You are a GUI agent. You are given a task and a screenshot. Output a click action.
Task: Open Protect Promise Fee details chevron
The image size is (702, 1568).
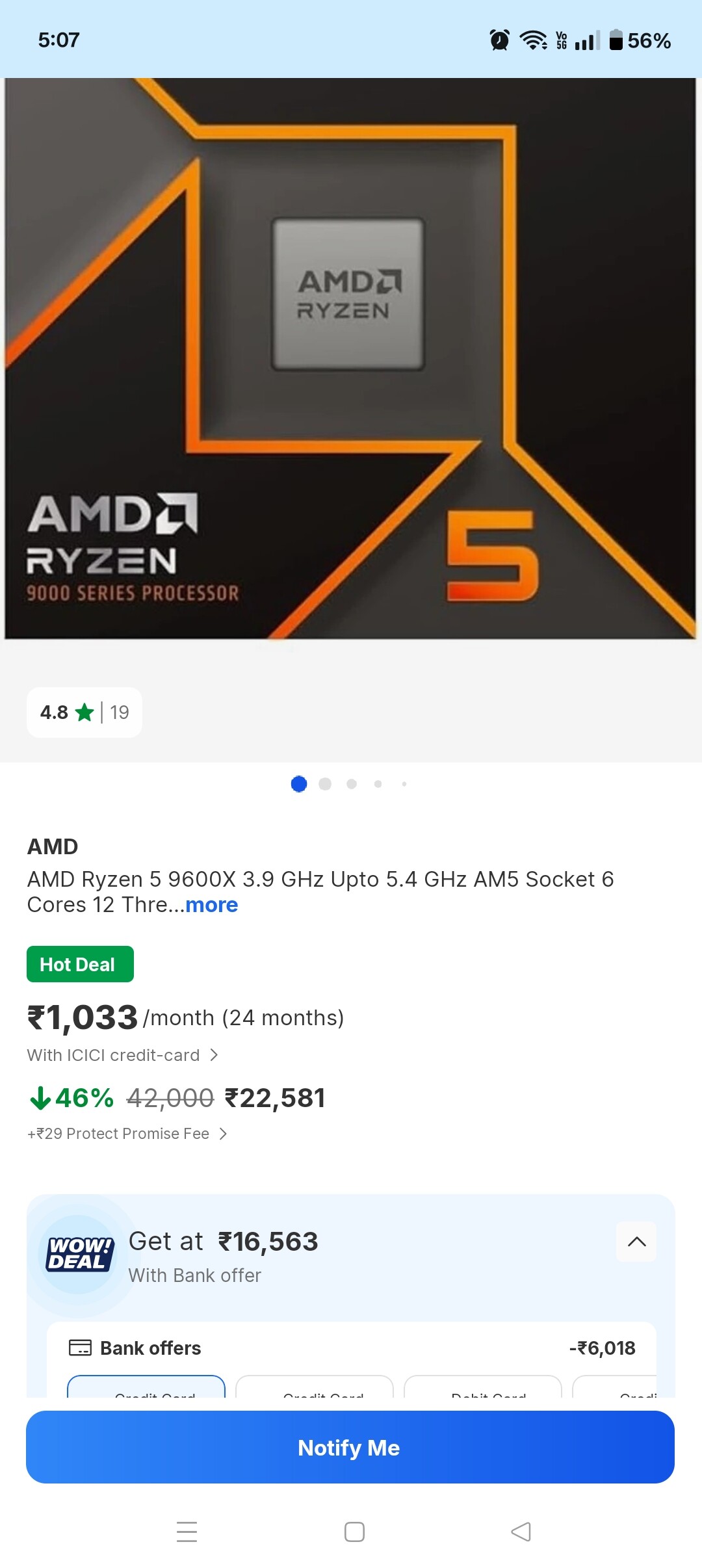point(223,1134)
